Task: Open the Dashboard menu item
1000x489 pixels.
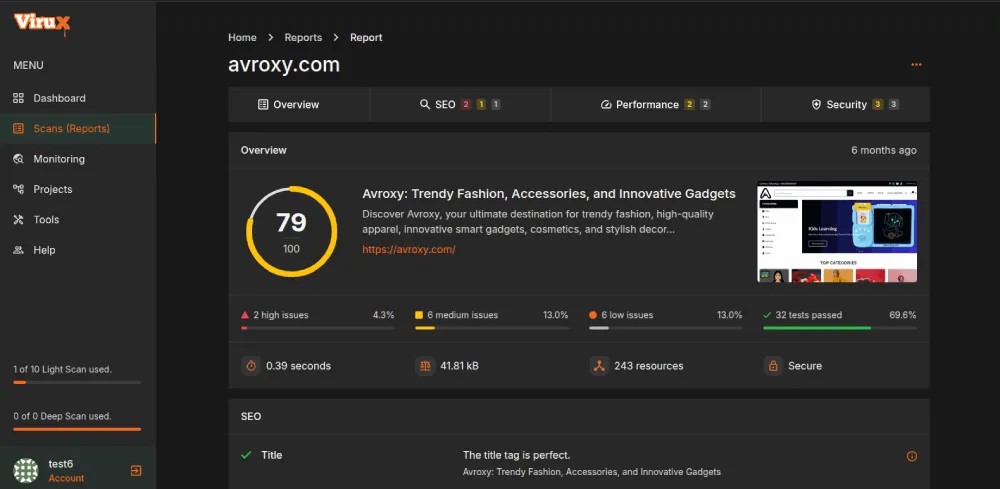Action: tap(78, 98)
